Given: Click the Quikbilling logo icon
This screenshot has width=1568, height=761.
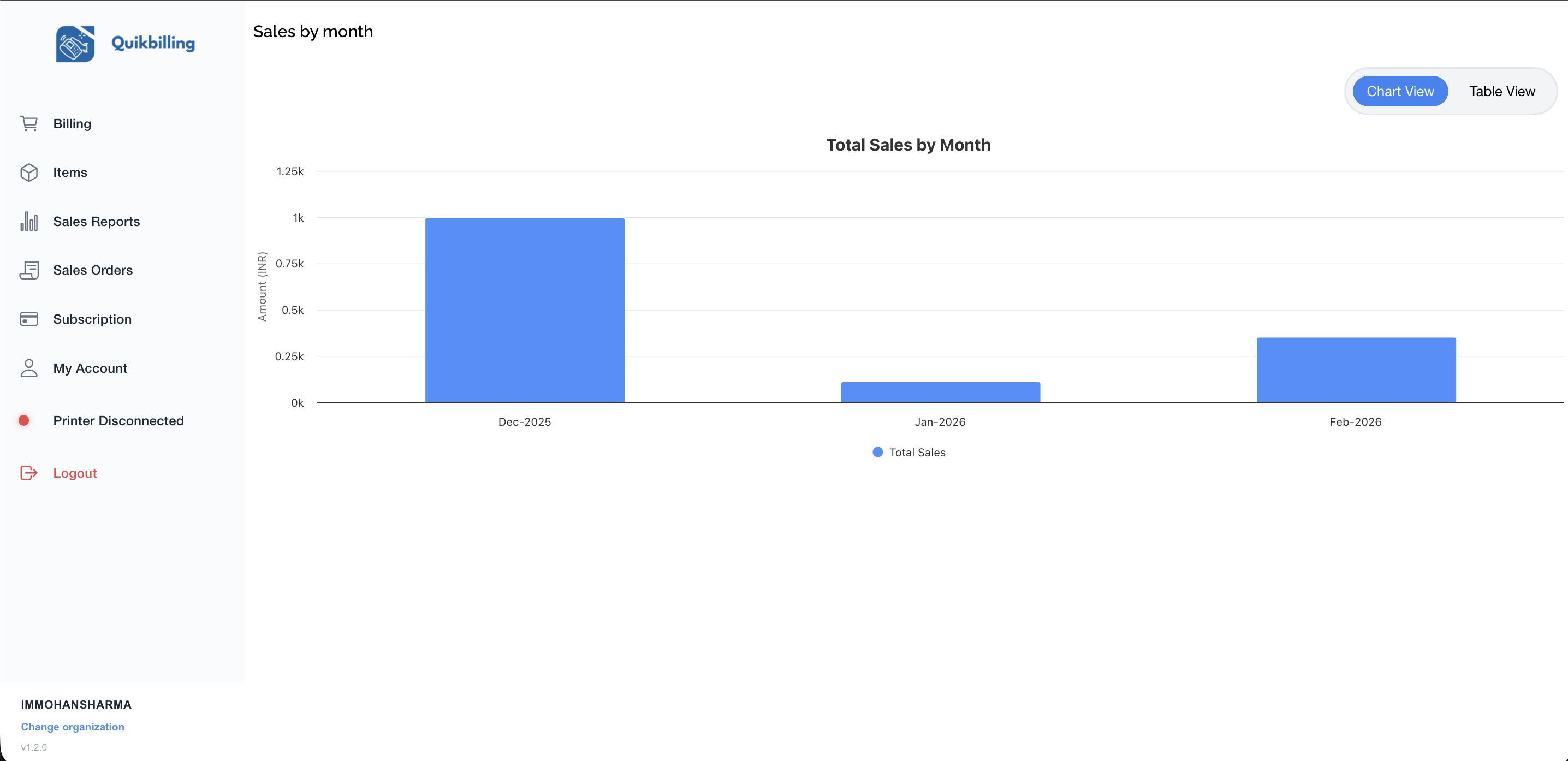Looking at the screenshot, I should (x=75, y=43).
